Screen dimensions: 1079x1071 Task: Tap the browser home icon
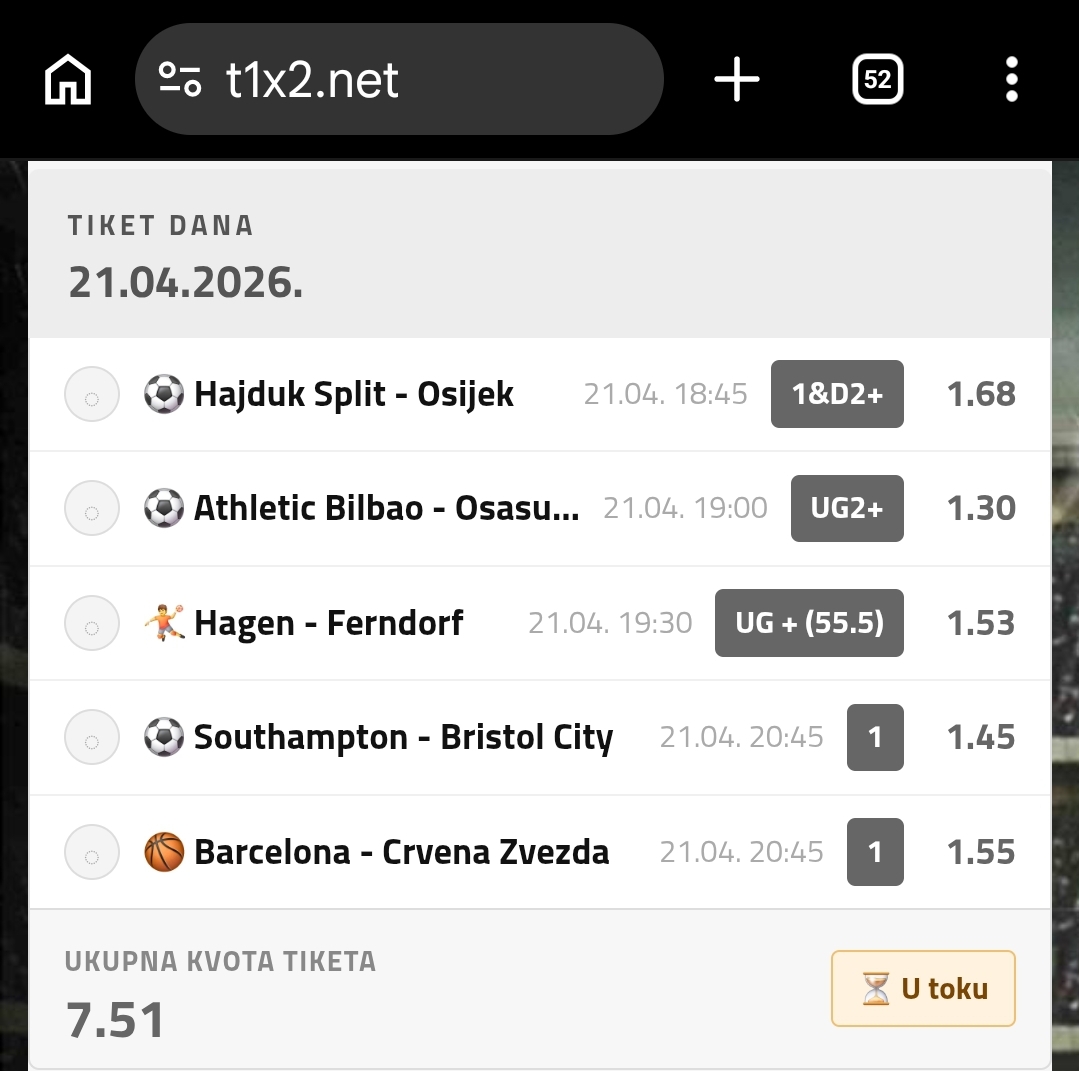pos(68,79)
